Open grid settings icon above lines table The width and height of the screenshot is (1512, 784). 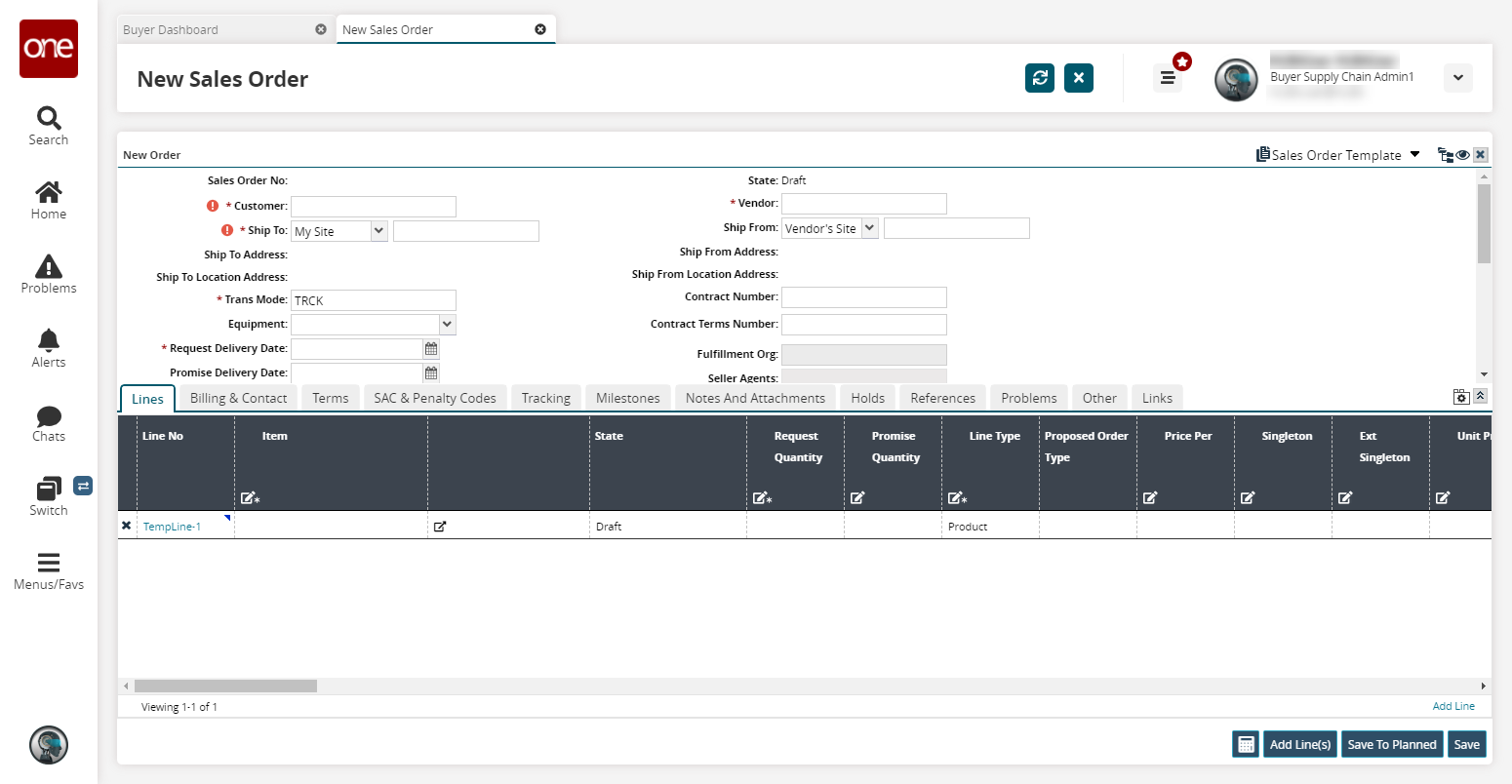pyautogui.click(x=1460, y=397)
